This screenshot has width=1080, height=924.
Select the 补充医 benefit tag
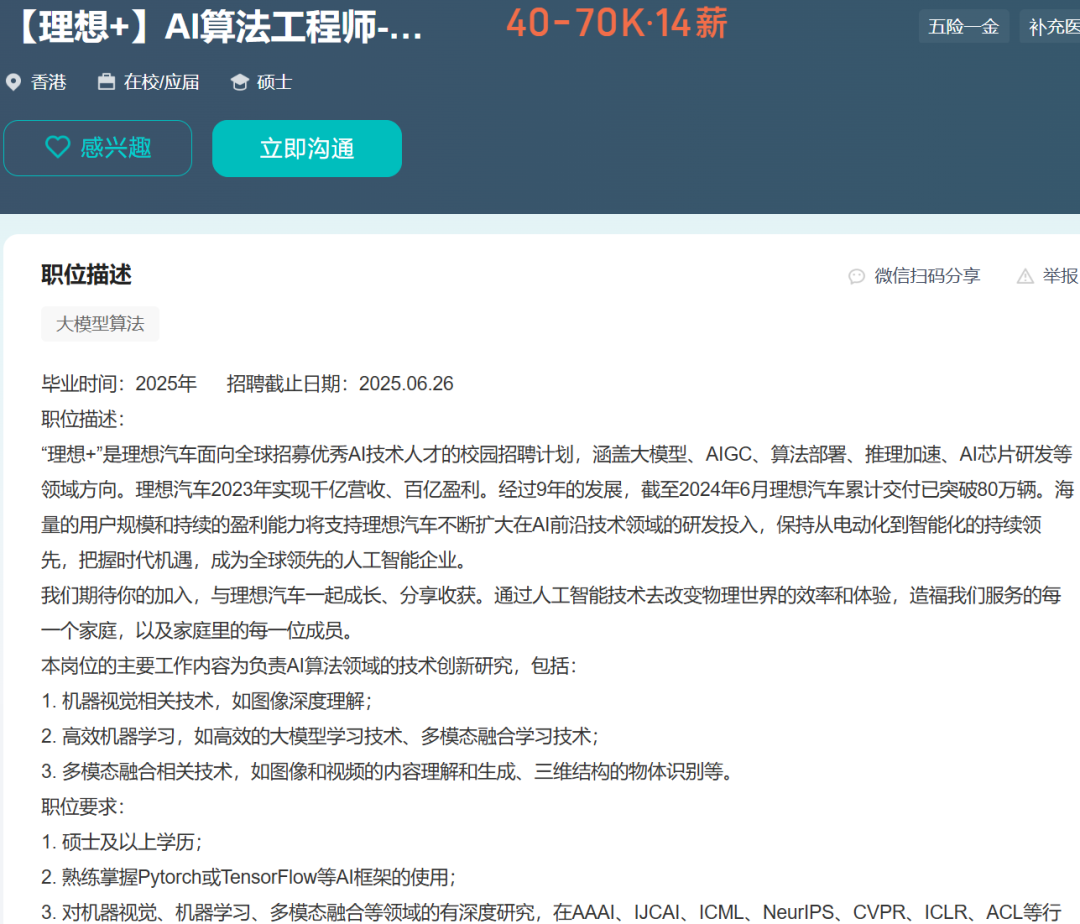[1054, 27]
